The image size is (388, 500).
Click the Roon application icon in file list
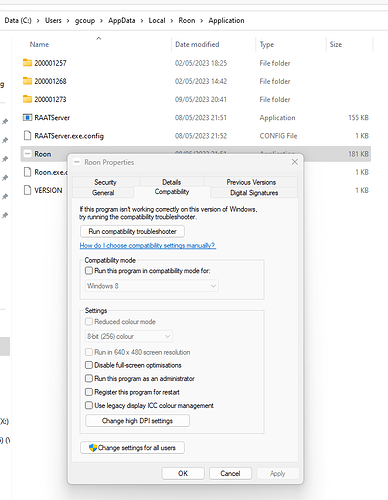coord(27,154)
